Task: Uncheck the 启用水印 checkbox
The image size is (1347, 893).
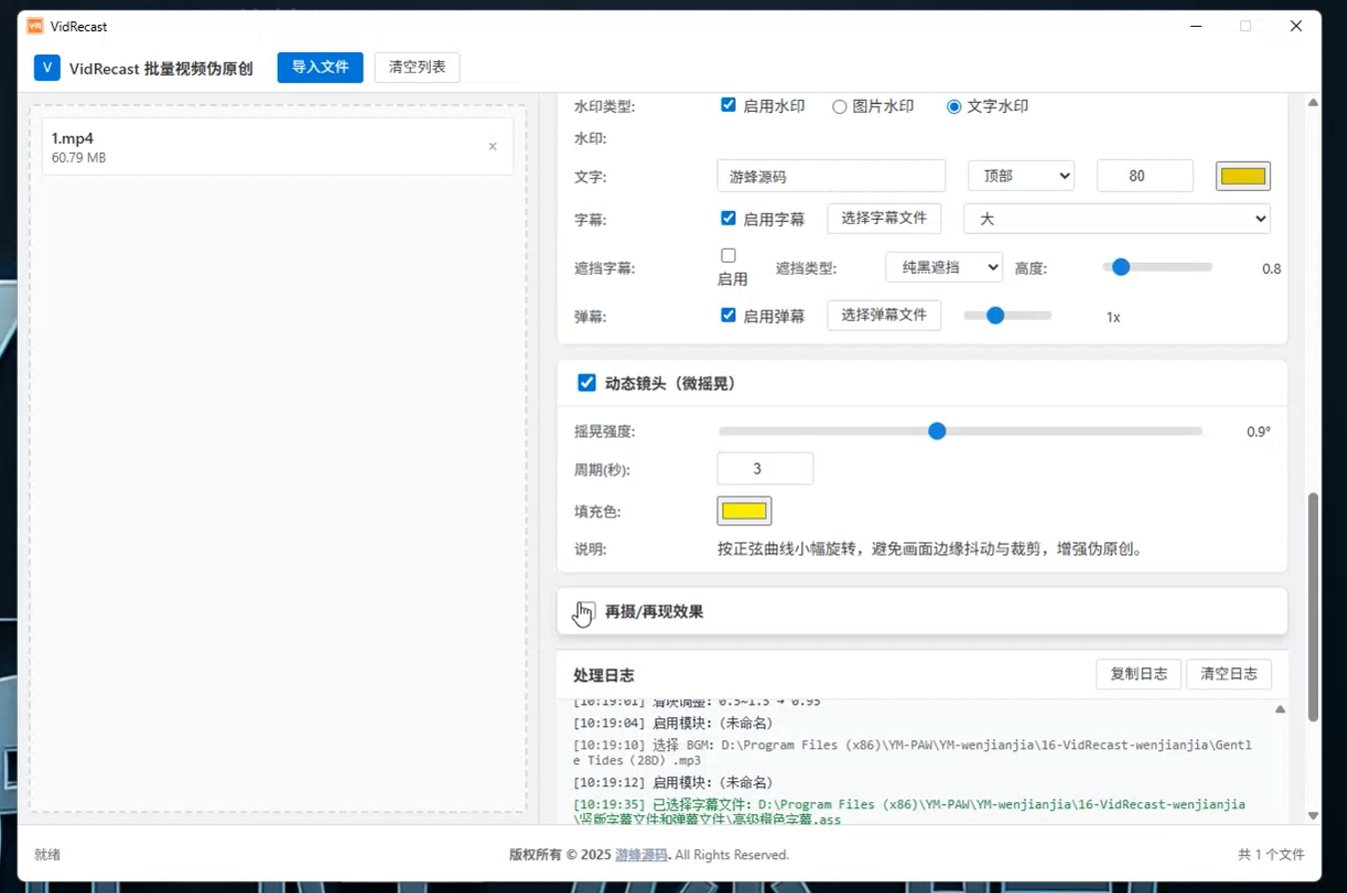Action: pos(728,105)
